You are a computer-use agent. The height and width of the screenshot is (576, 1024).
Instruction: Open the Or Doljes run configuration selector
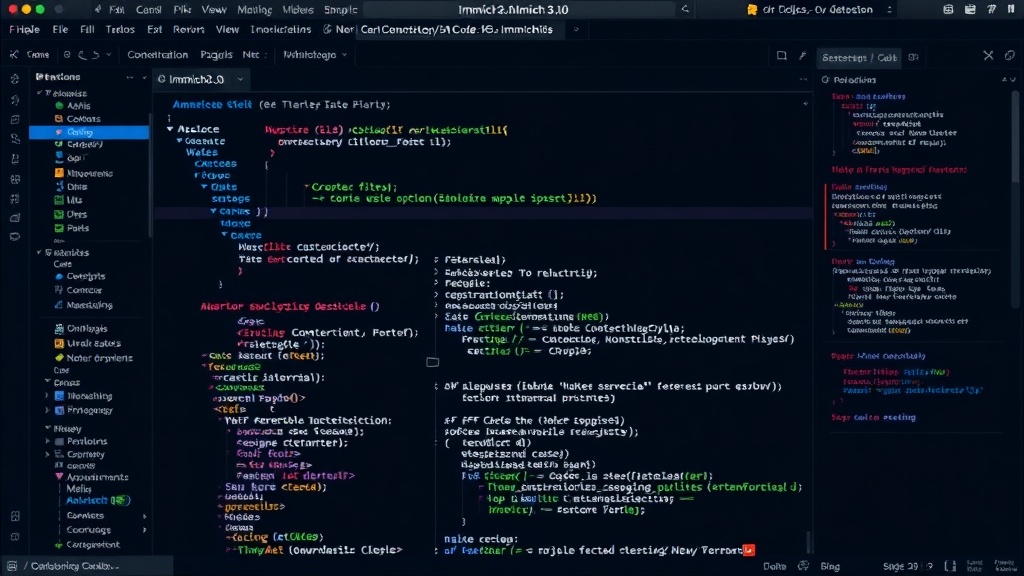tap(820, 9)
